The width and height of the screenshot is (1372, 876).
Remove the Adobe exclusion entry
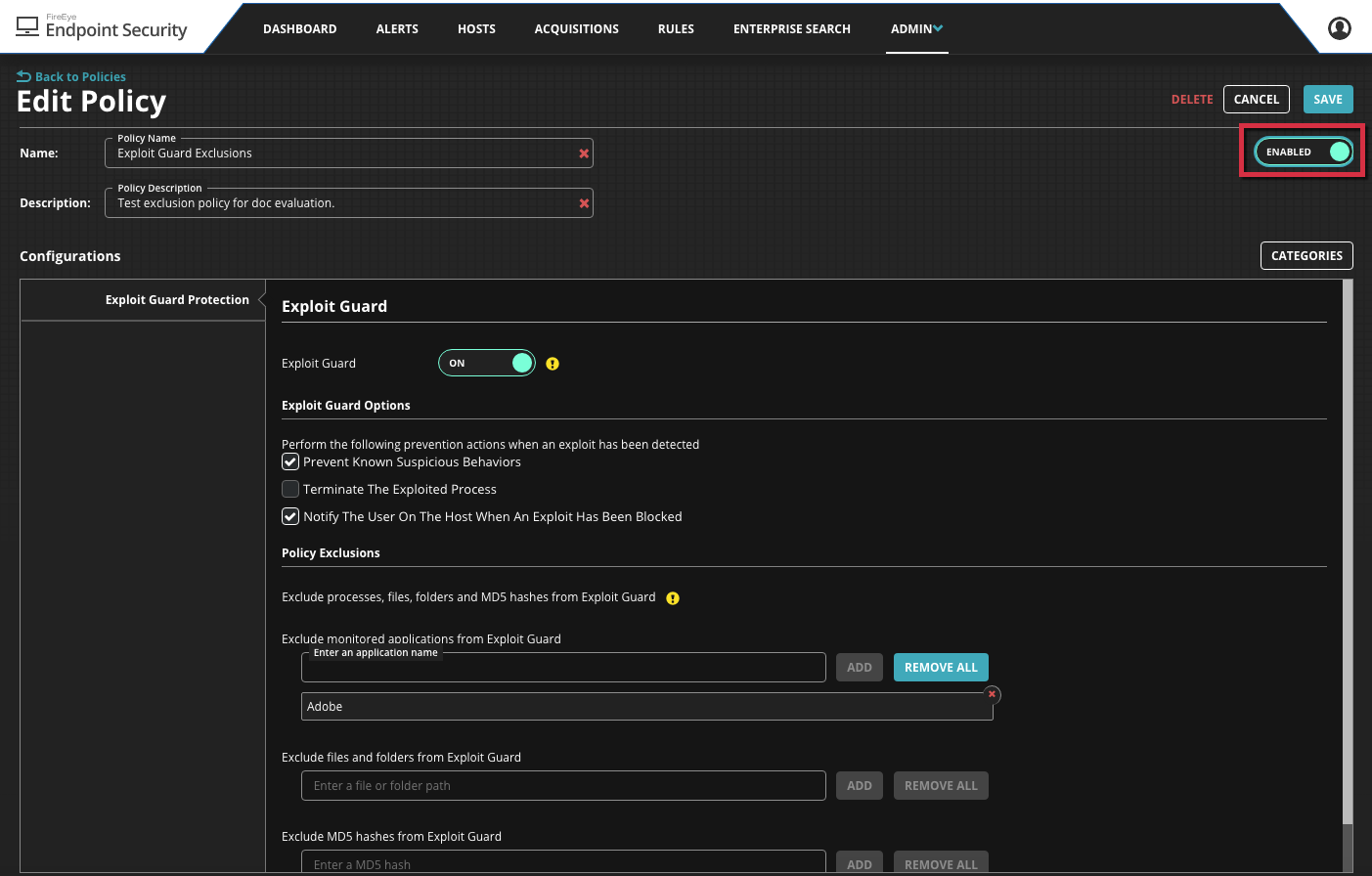click(x=992, y=694)
